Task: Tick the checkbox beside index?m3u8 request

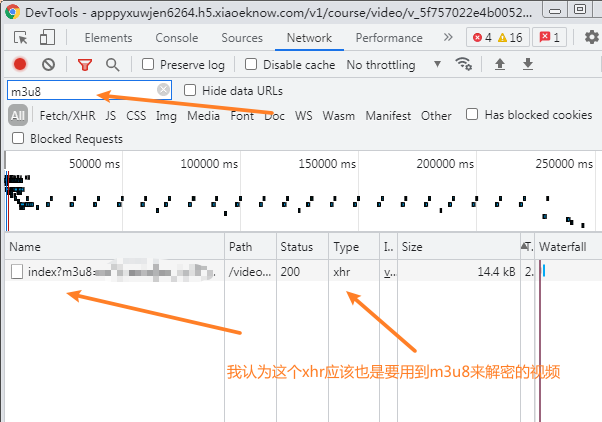Action: click(x=17, y=271)
